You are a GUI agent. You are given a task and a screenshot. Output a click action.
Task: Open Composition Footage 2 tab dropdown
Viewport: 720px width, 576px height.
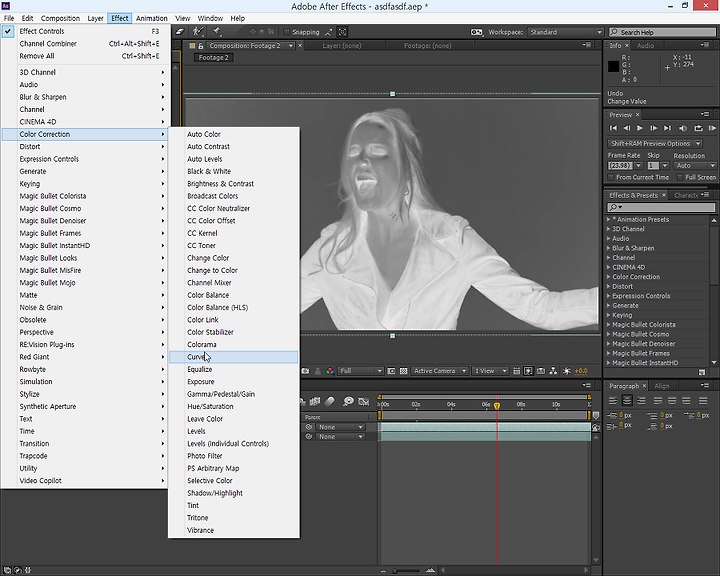coord(291,46)
